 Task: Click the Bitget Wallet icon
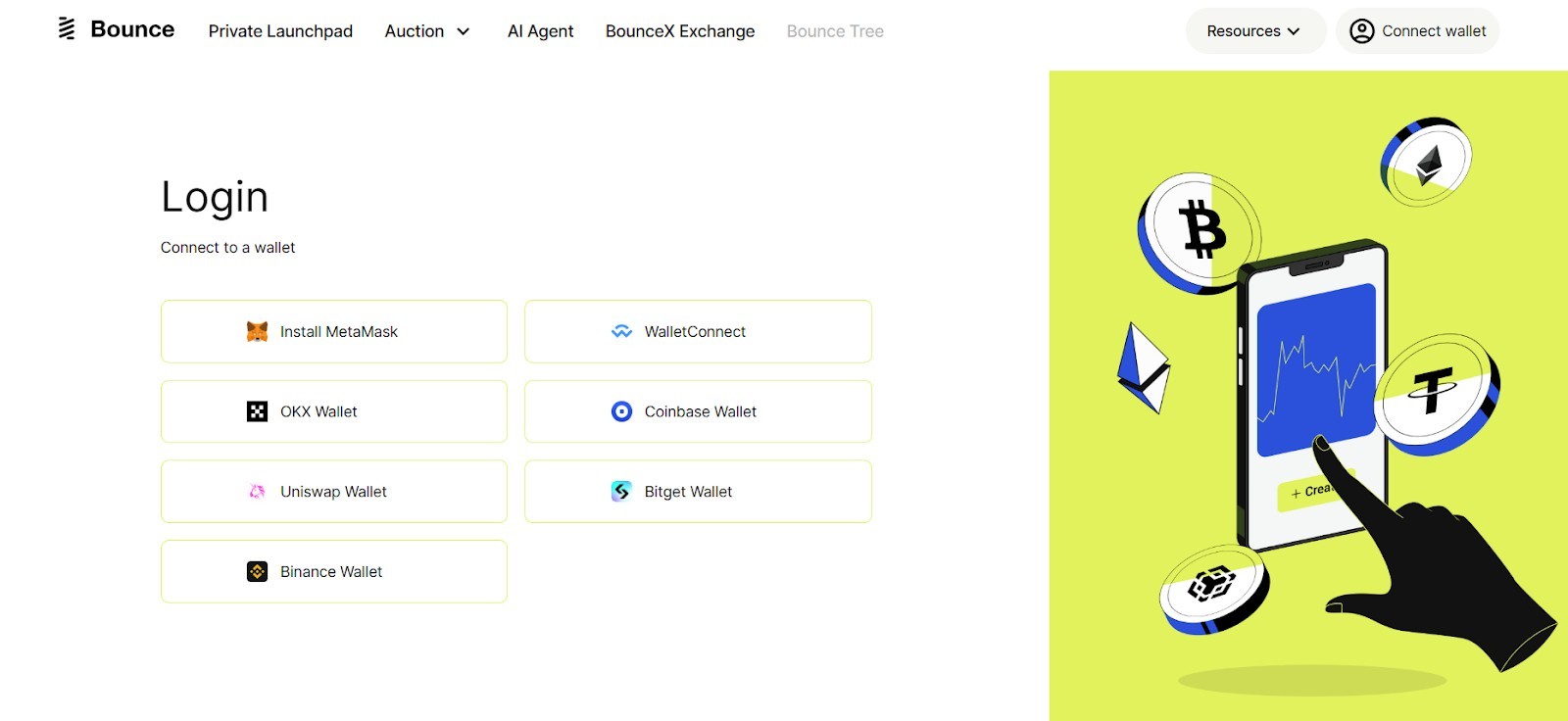coord(621,492)
